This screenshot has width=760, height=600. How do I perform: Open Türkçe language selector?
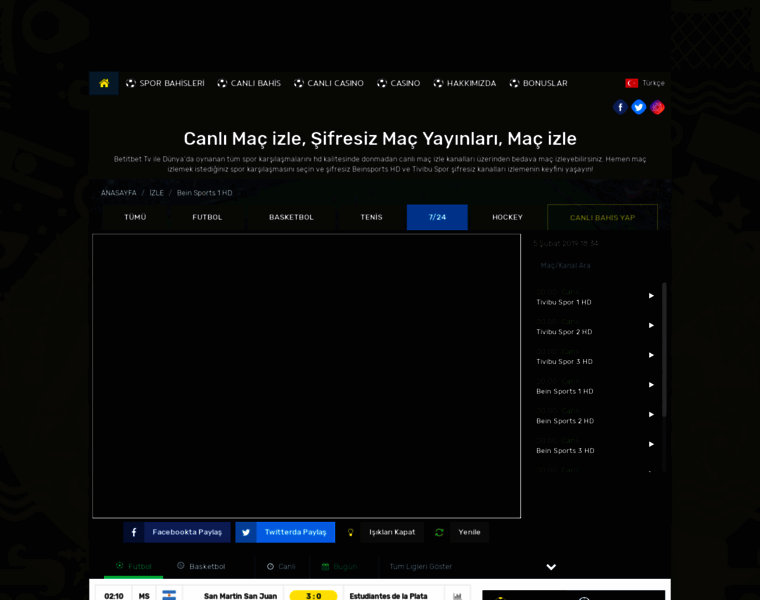(645, 83)
